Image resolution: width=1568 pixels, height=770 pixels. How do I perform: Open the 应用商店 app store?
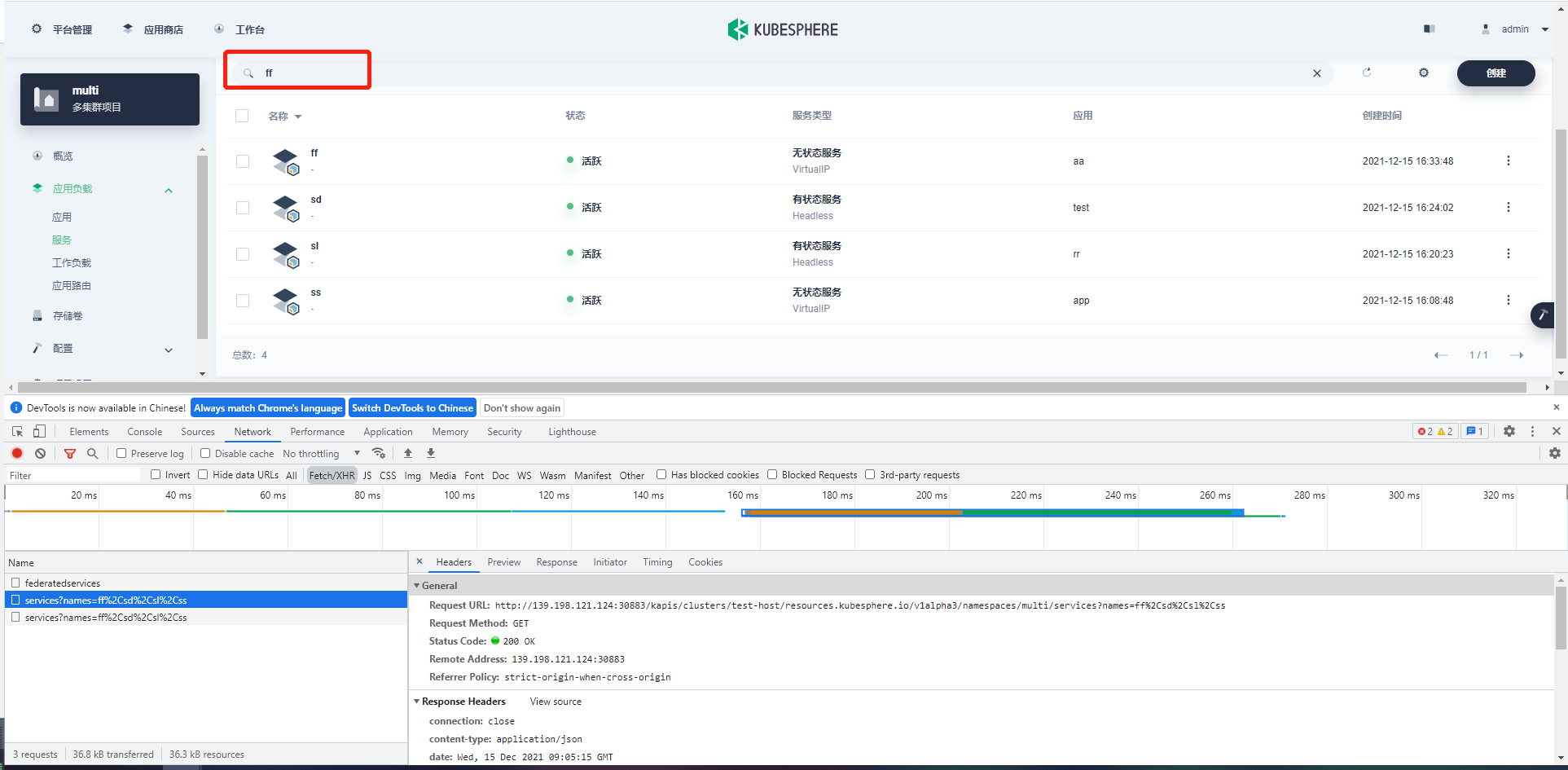[x=161, y=29]
